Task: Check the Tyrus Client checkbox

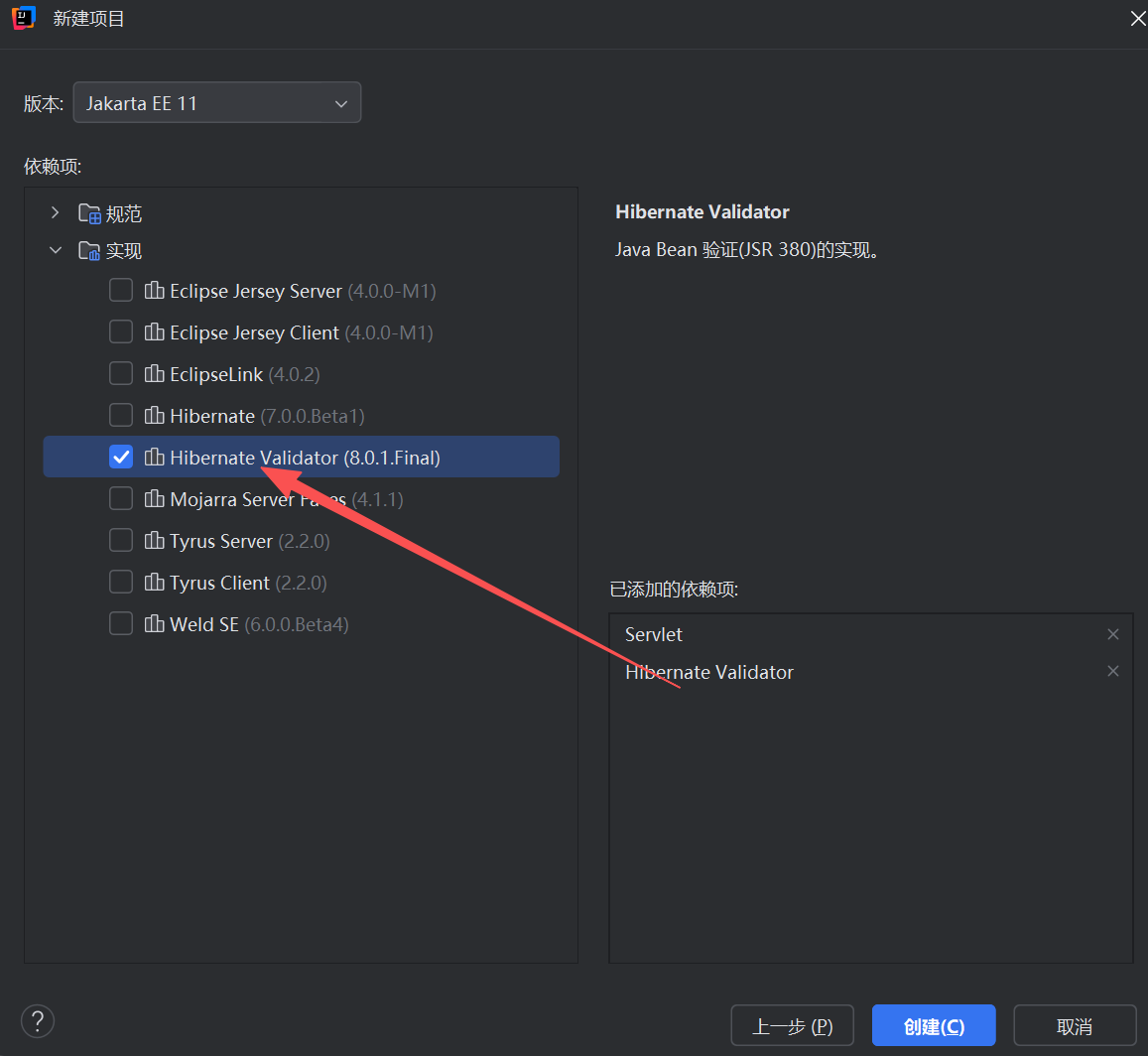Action: pos(121,583)
